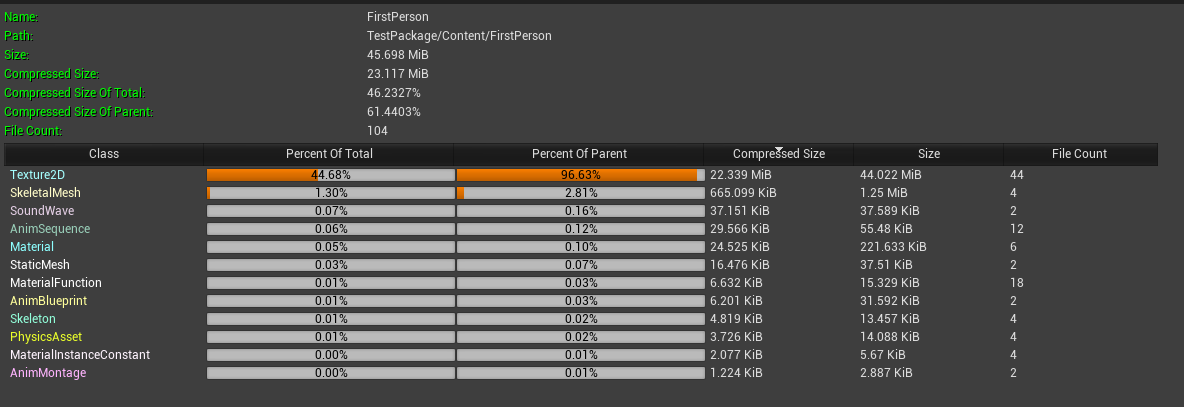1184x407 pixels.
Task: Sort by the File Count column
Action: tap(1079, 154)
